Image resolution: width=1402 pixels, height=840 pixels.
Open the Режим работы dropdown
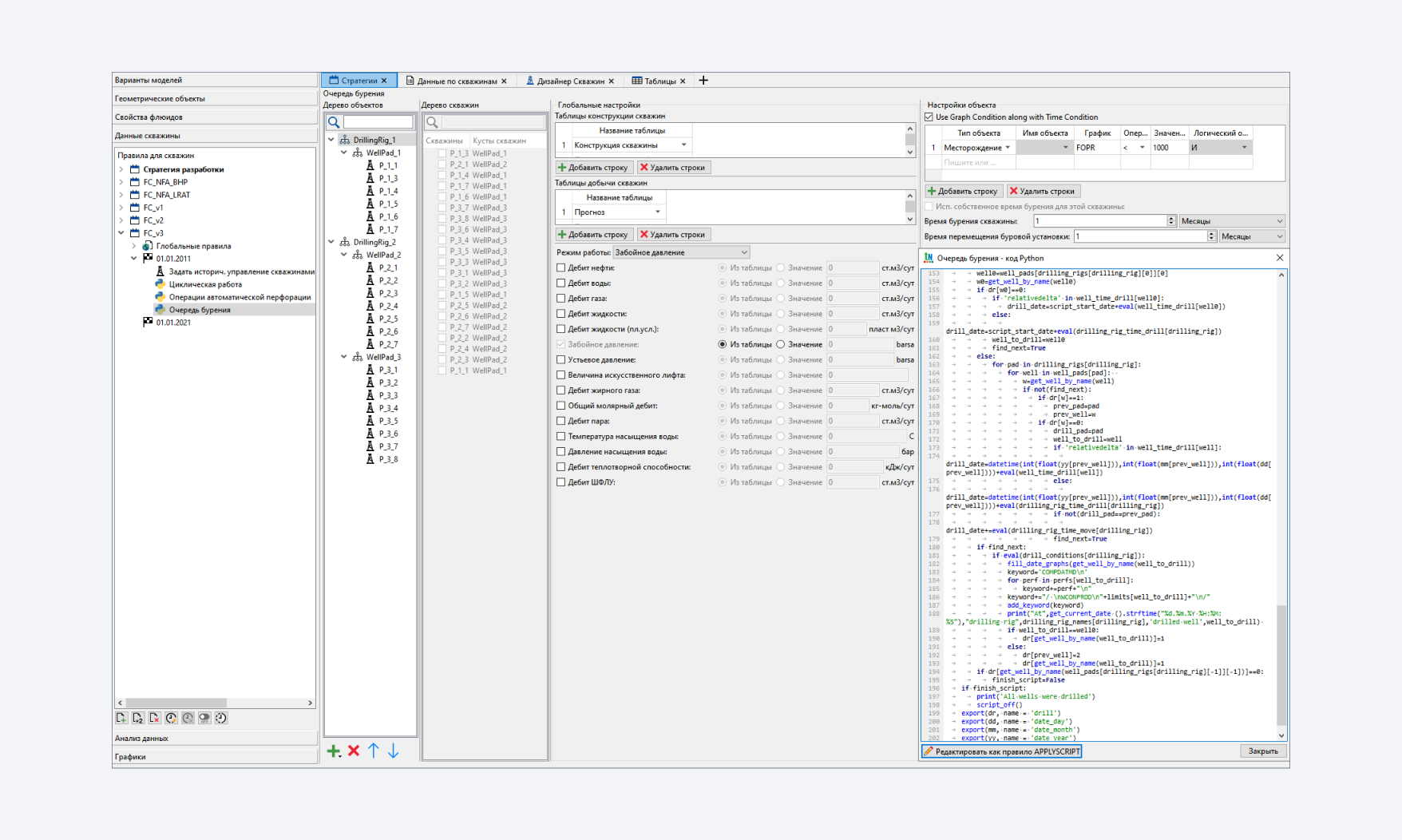[681, 252]
